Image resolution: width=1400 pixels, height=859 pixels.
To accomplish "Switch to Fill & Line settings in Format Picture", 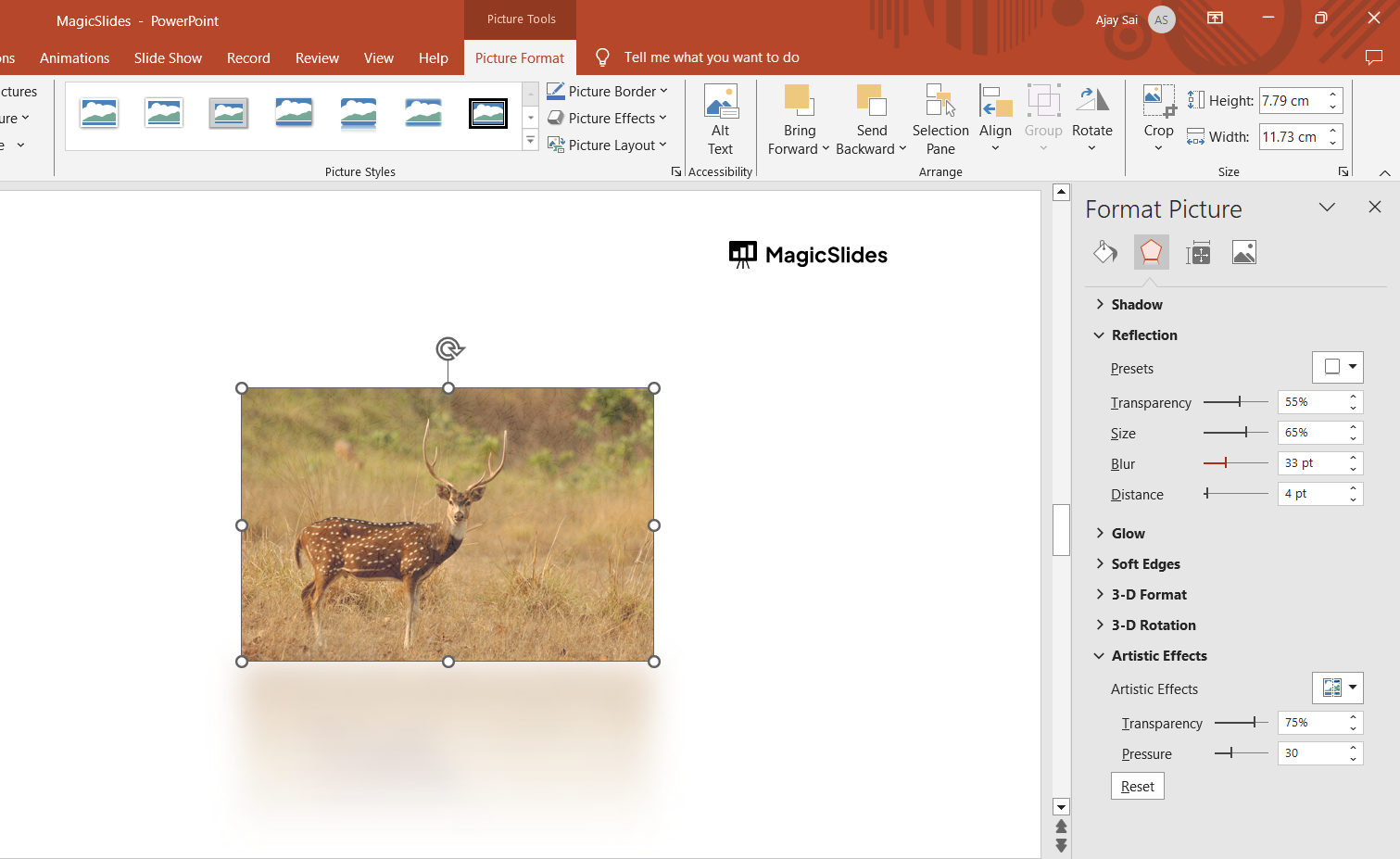I will click(x=1104, y=251).
